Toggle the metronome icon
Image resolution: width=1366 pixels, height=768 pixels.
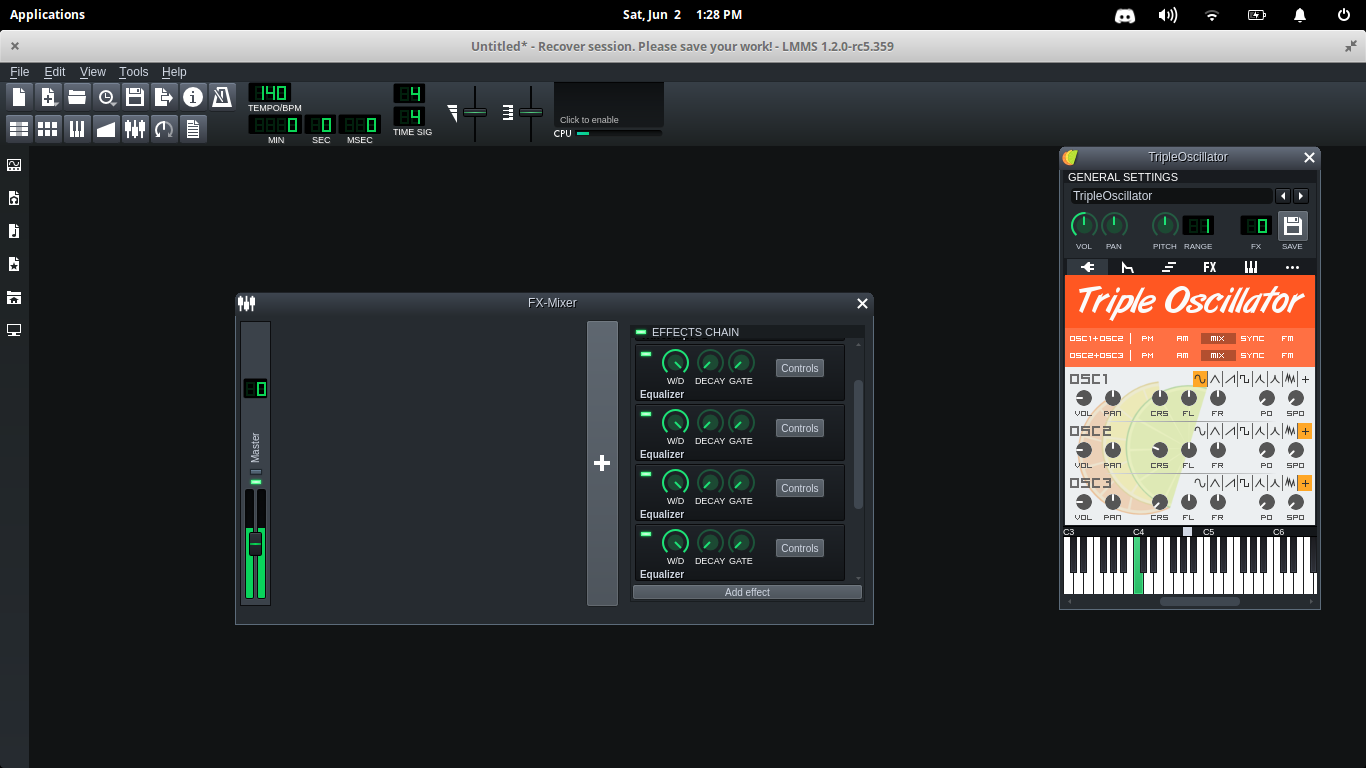click(x=222, y=97)
